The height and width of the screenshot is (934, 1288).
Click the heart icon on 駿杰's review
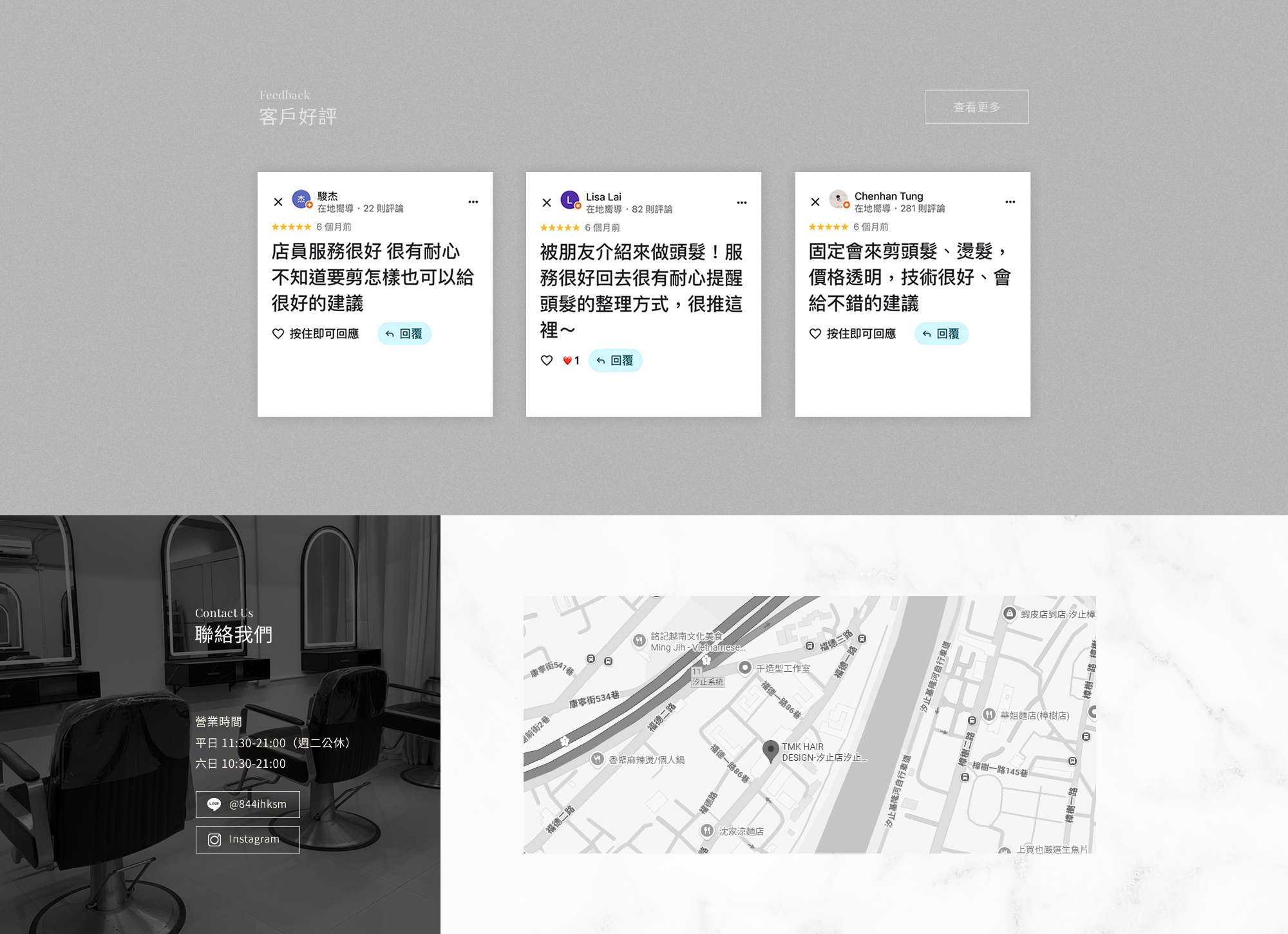click(x=278, y=334)
